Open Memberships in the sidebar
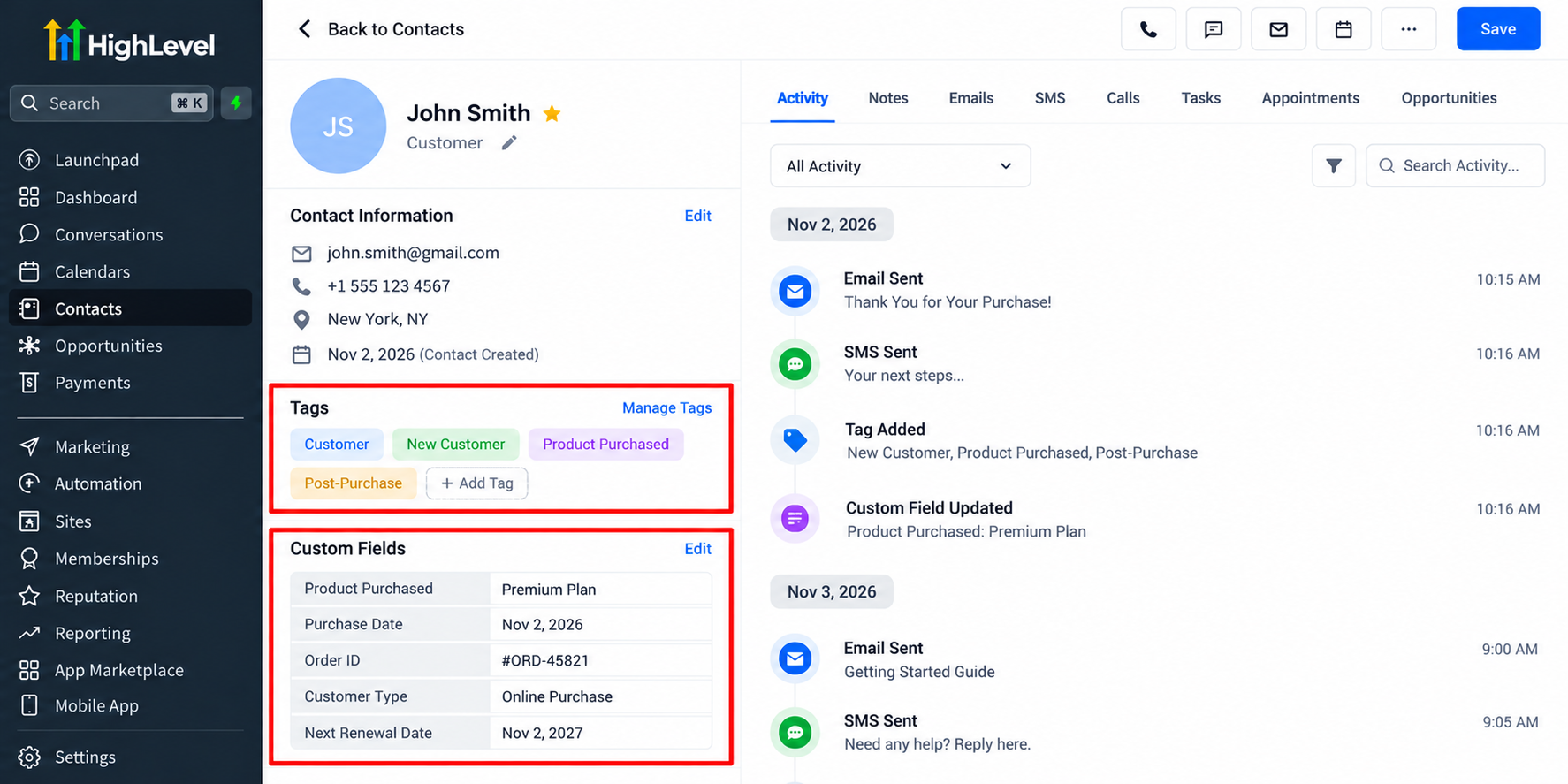1568x784 pixels. coord(107,559)
